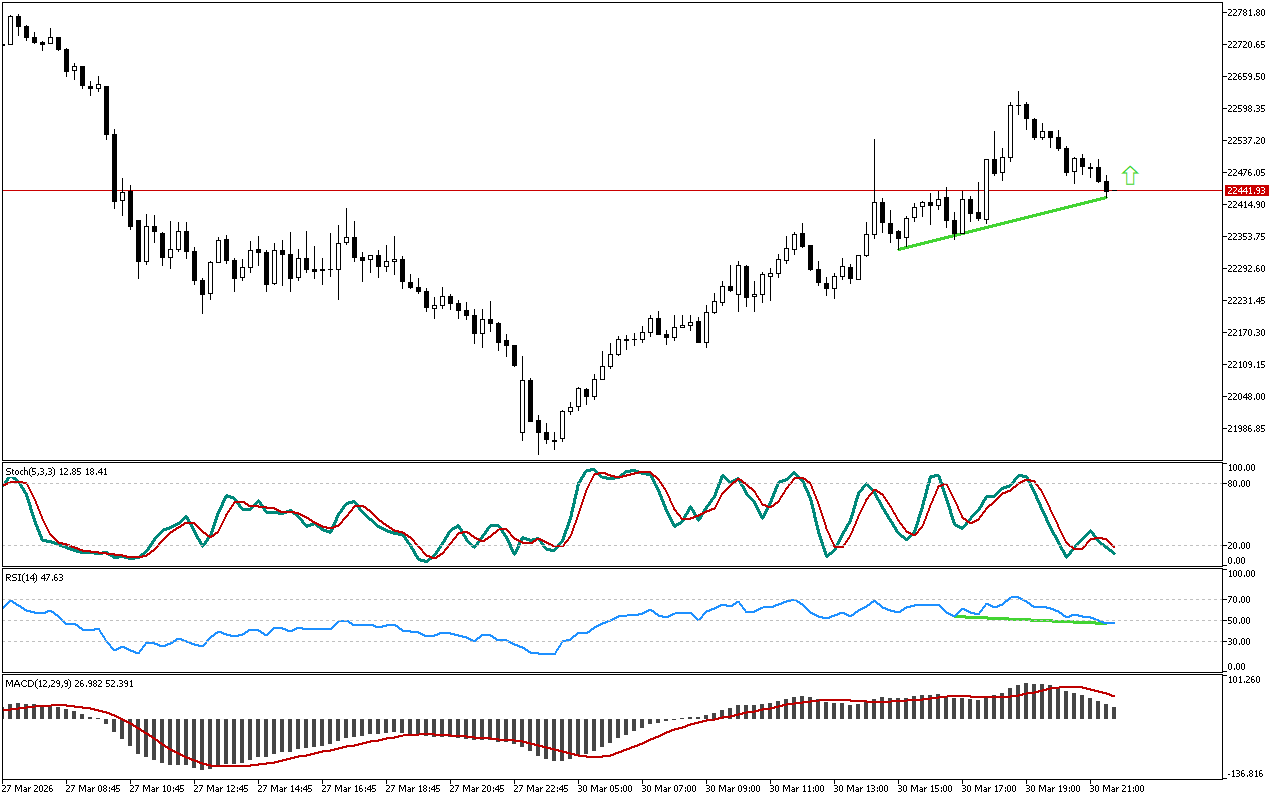Click the green up arrow marker

tap(1130, 176)
